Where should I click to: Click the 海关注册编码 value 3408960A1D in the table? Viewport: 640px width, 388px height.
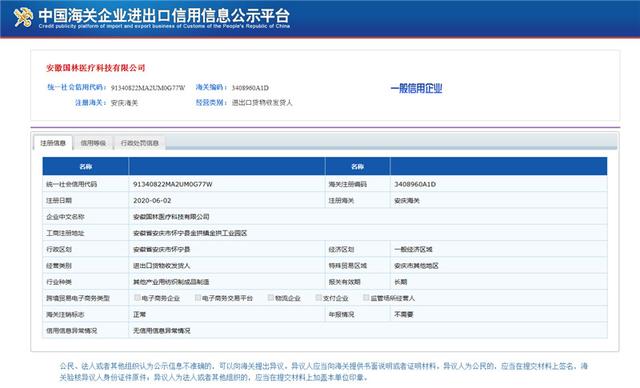(x=415, y=184)
